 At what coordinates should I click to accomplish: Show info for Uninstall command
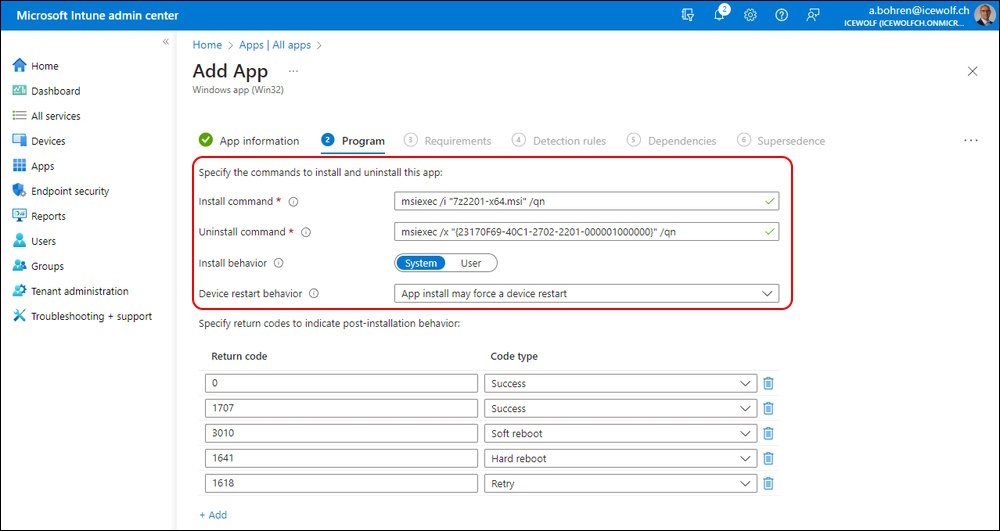click(305, 232)
